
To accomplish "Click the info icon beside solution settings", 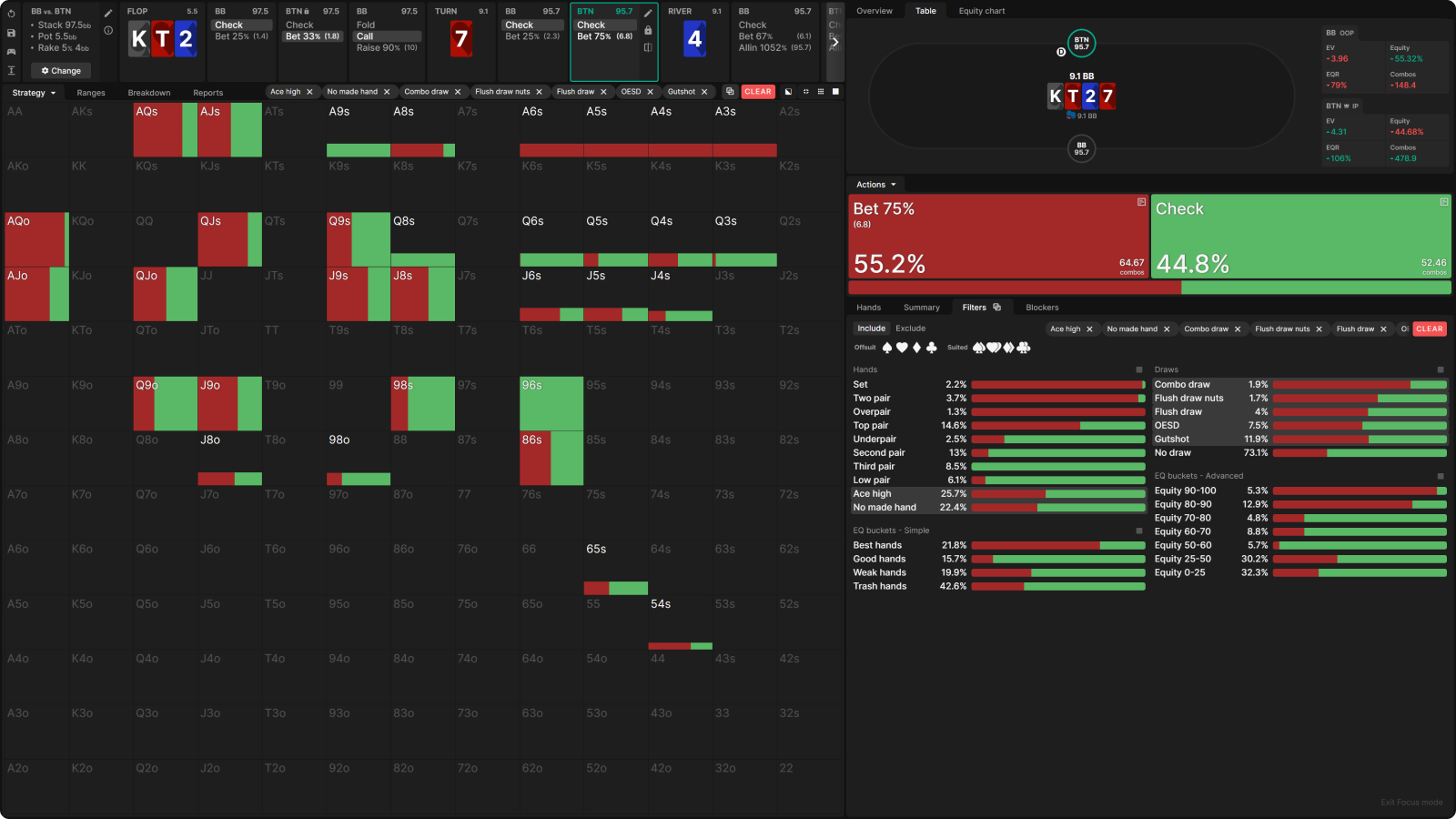I will click(107, 31).
